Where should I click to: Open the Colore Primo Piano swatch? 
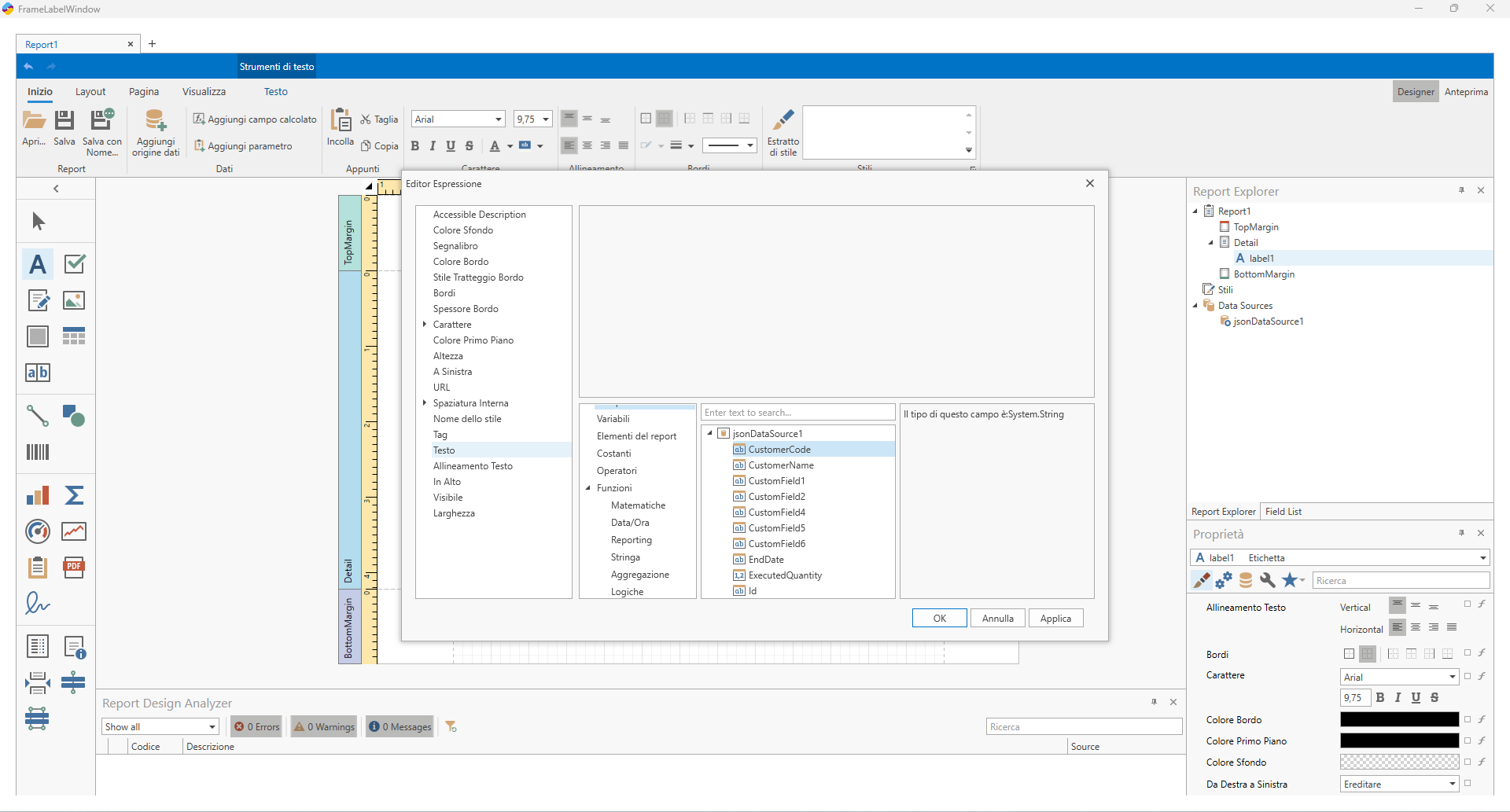tap(1399, 741)
